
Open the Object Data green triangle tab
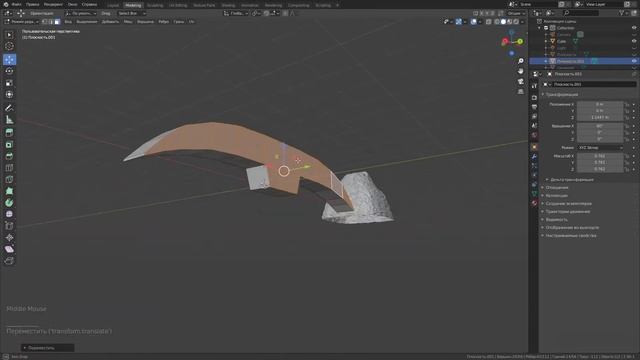click(534, 193)
